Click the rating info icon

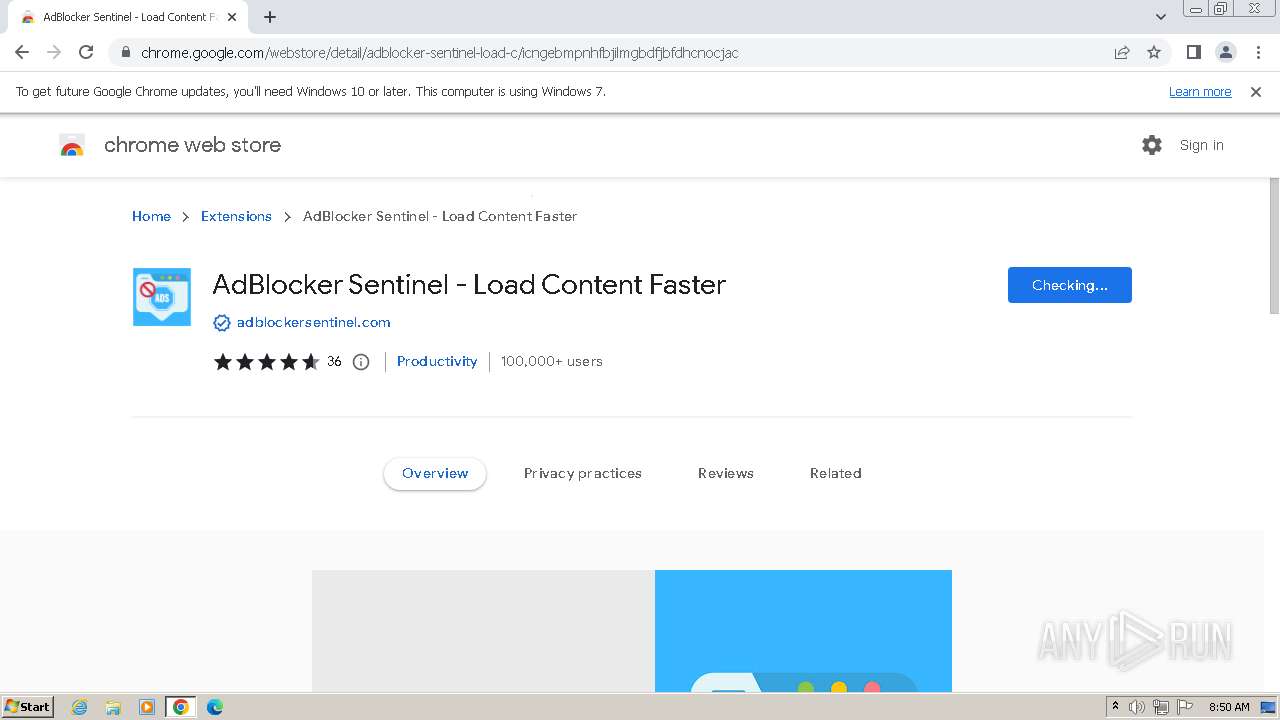[x=361, y=362]
